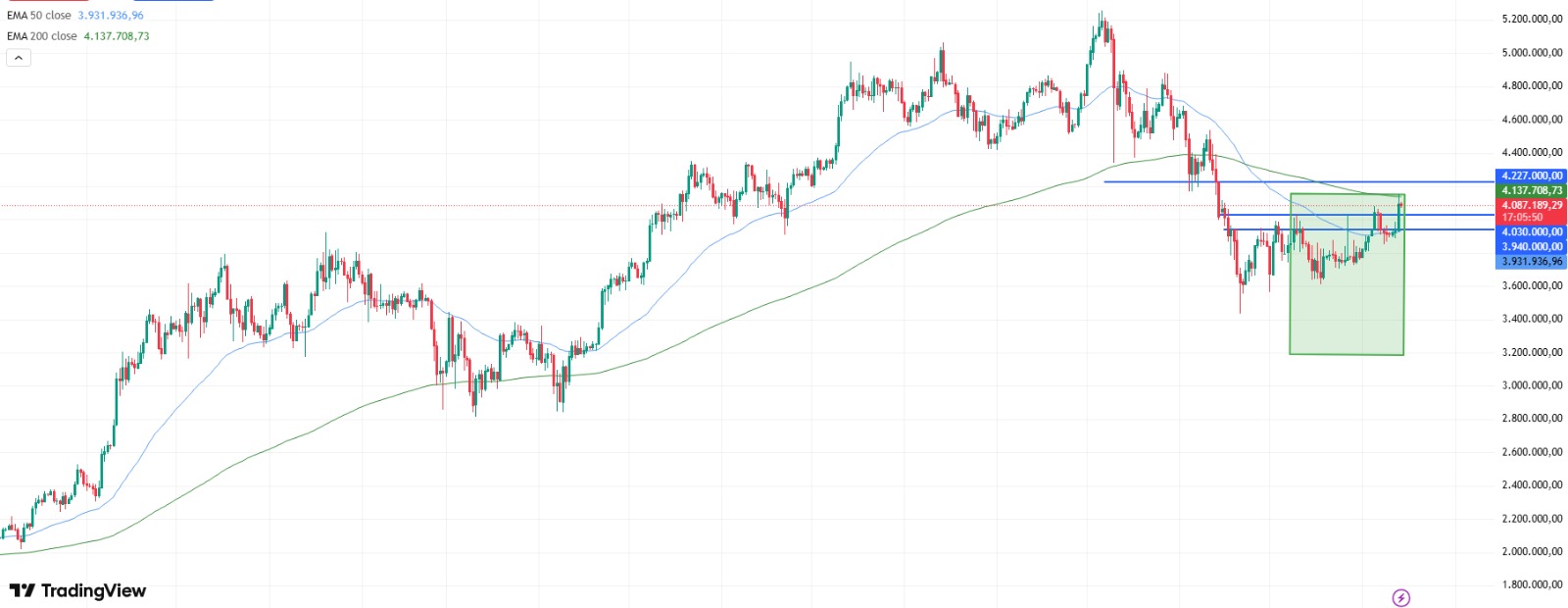The image size is (1568, 608).
Task: Click the blue 4.227.000,00 price axis label
Action: [x=1532, y=176]
